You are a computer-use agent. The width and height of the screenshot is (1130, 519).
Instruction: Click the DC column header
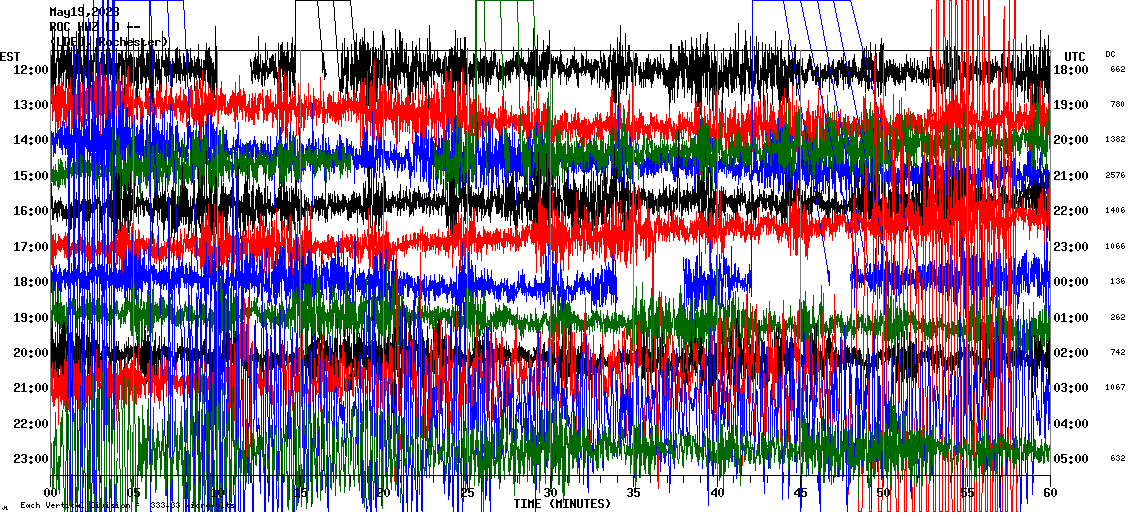point(1110,54)
